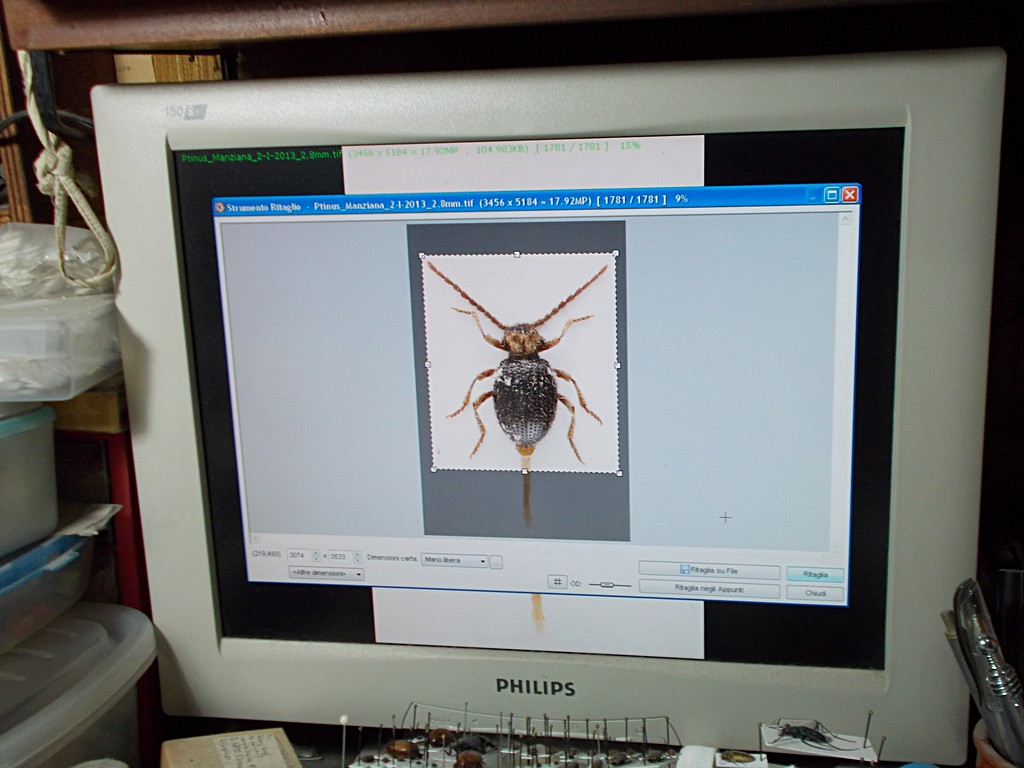1024x768 pixels.
Task: Click Ritaglia negli Appunti button
Action: click(x=709, y=590)
